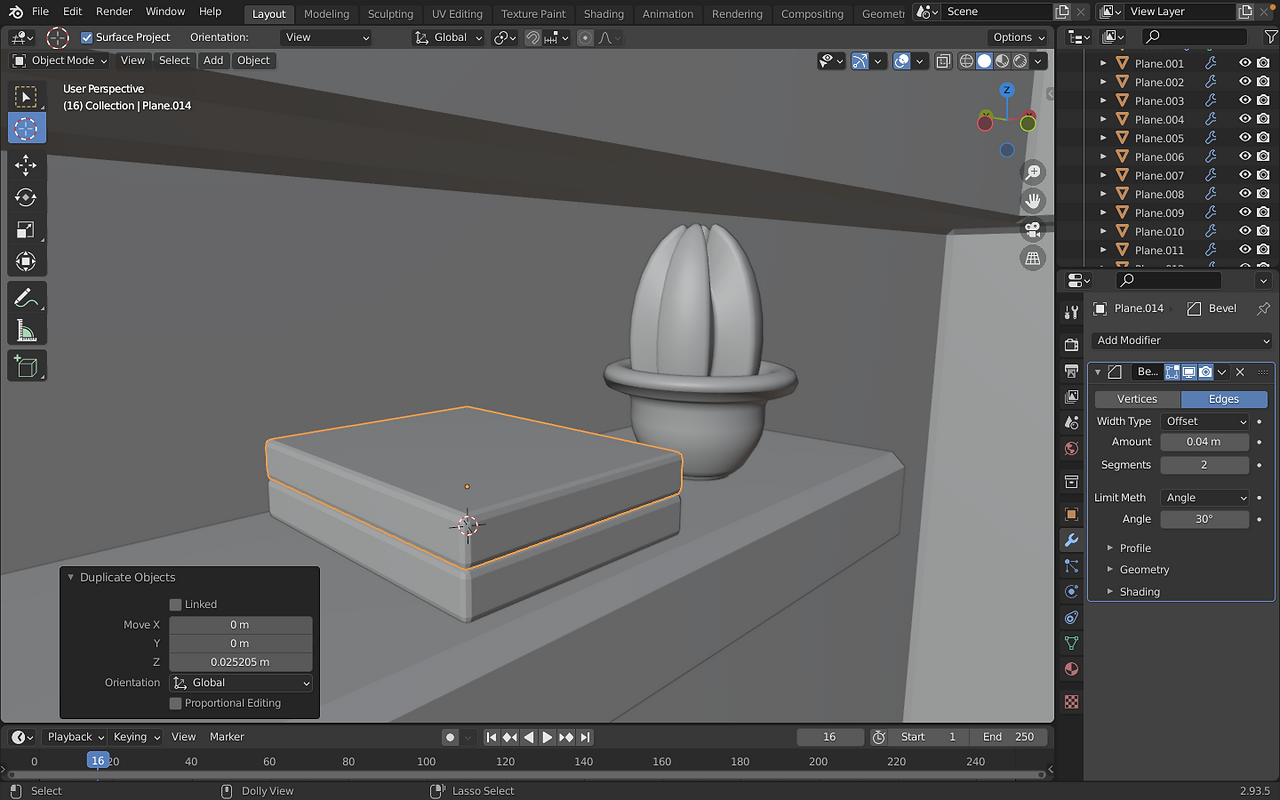Select the Vertices bevel mode button

(x=1137, y=399)
